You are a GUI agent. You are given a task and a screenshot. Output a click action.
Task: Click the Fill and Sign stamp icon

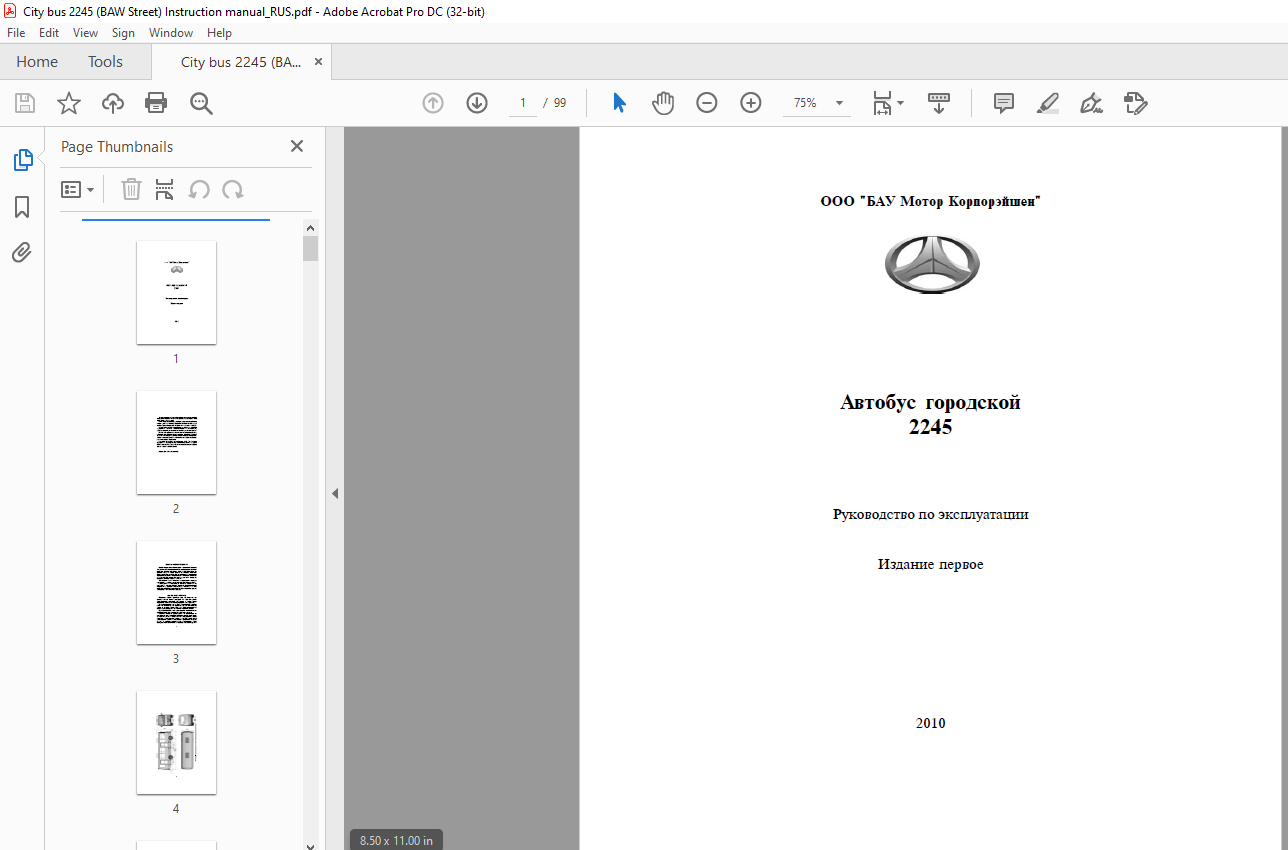1135,103
